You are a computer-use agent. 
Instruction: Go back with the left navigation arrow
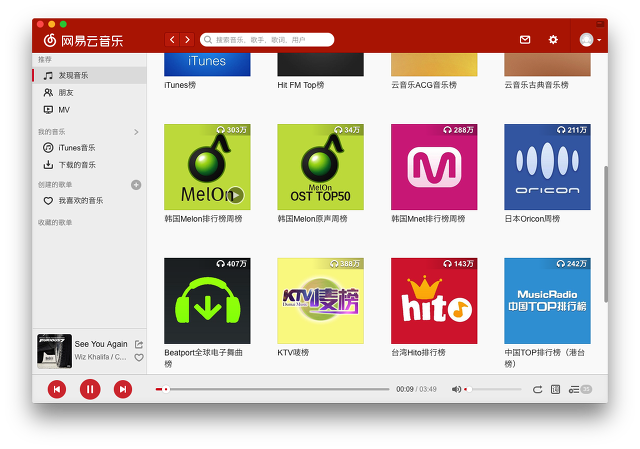(172, 40)
